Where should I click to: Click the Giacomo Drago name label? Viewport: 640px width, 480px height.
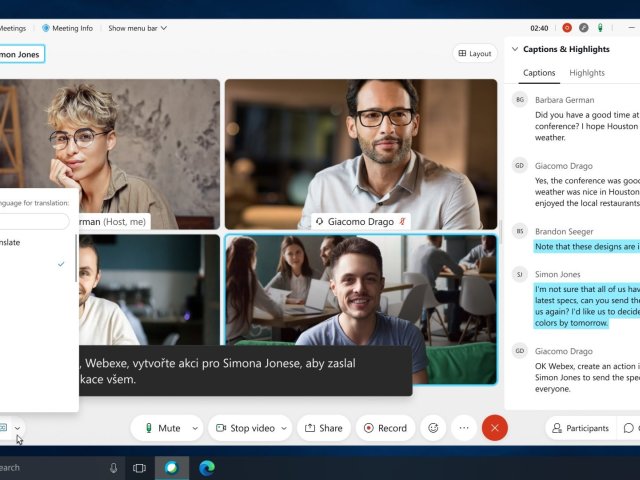(x=361, y=222)
